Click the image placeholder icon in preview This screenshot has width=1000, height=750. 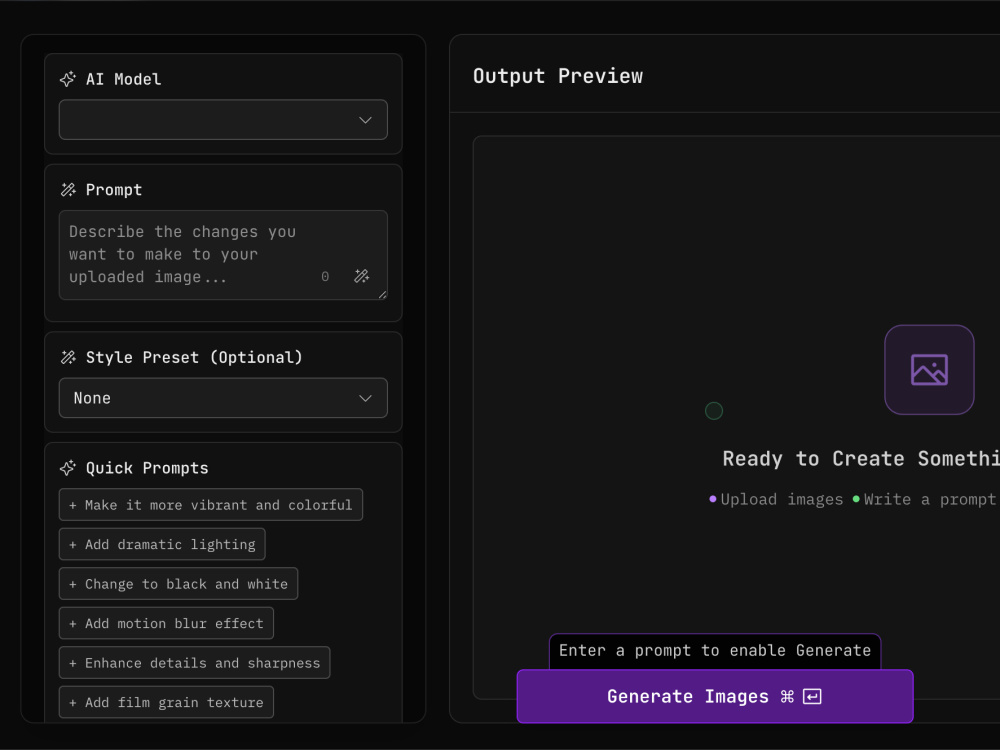pyautogui.click(x=929, y=370)
